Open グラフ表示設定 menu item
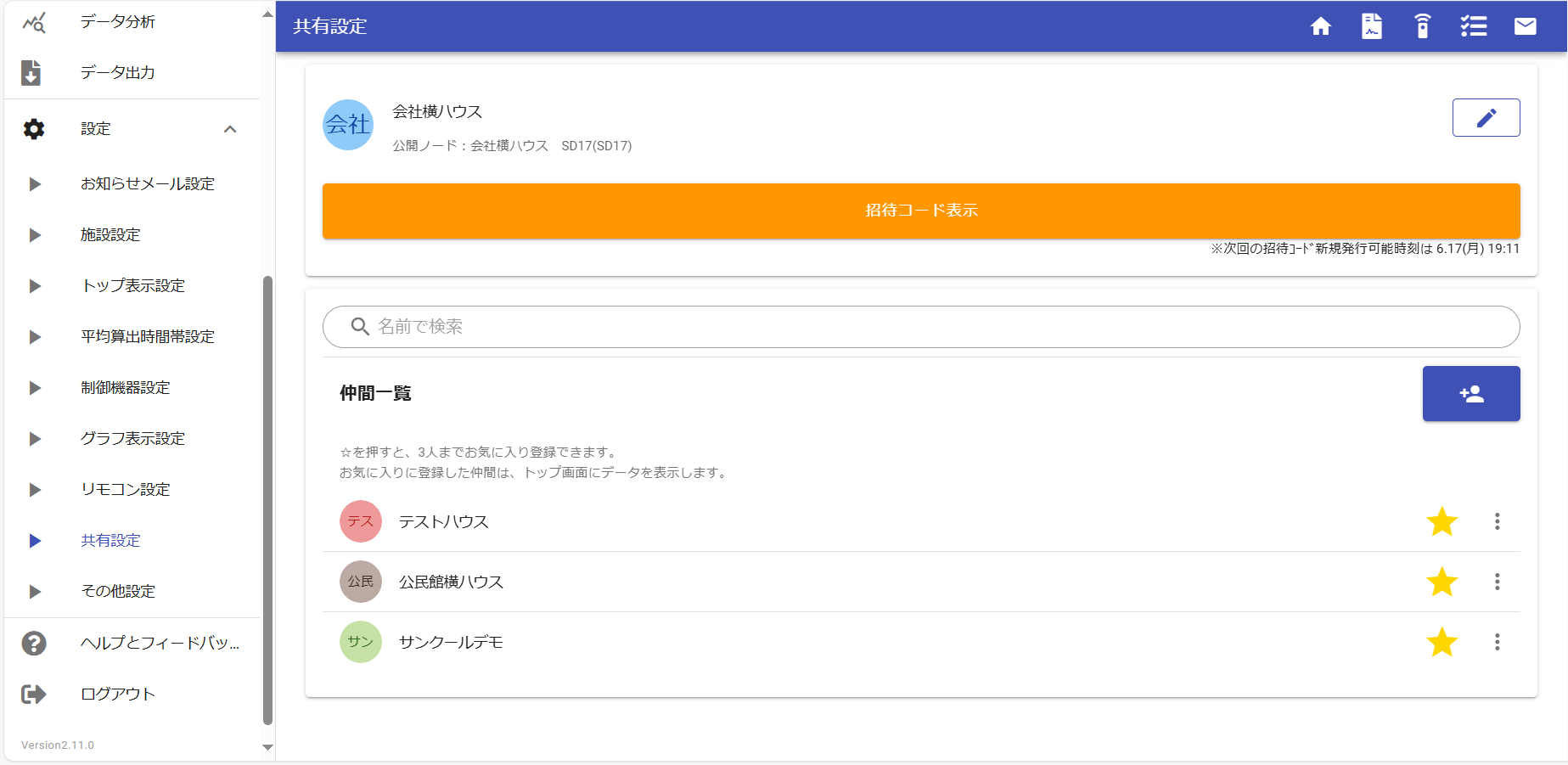 pyautogui.click(x=133, y=439)
